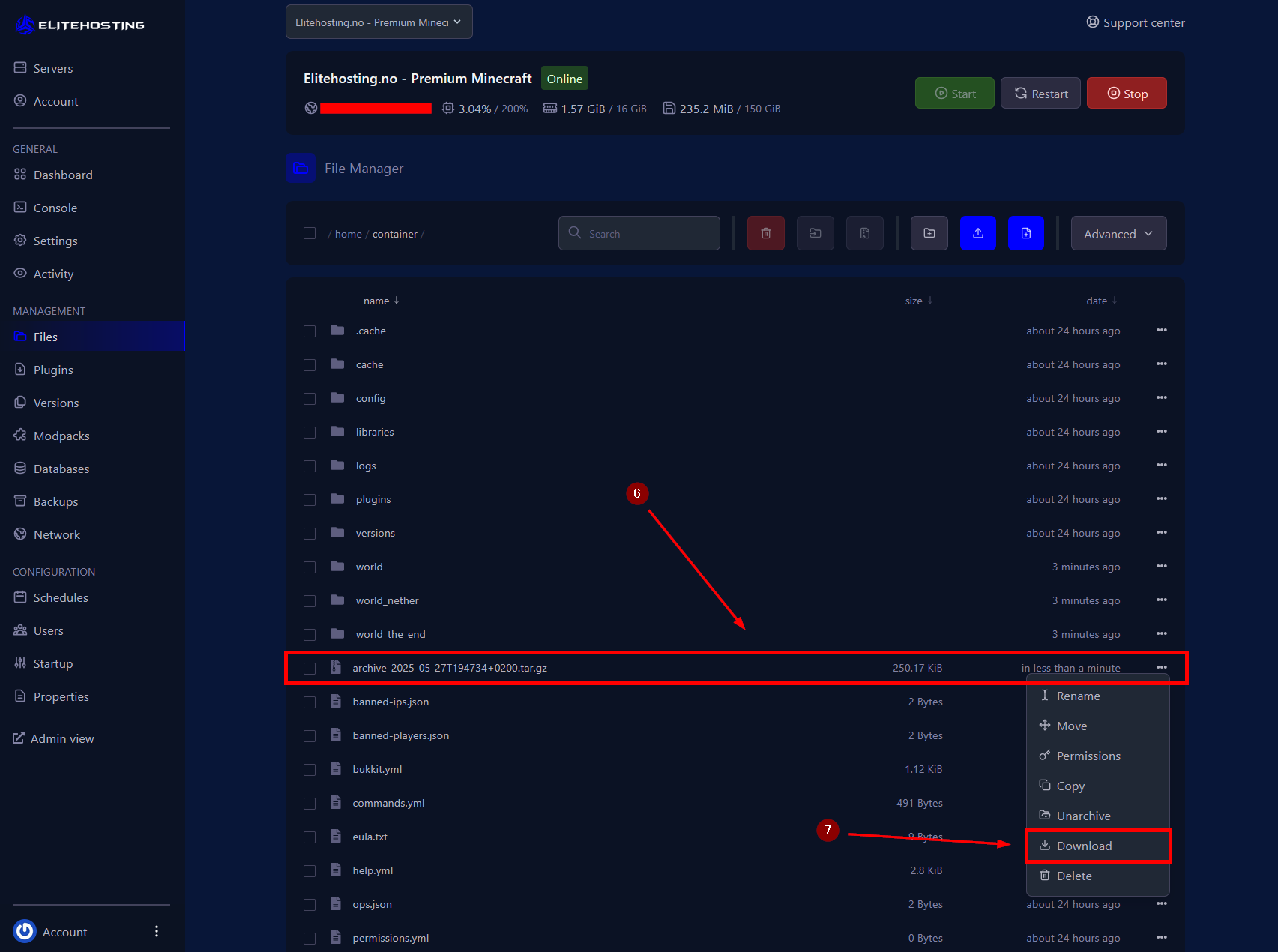
Task: Select the eula.txt checkbox
Action: 310,837
